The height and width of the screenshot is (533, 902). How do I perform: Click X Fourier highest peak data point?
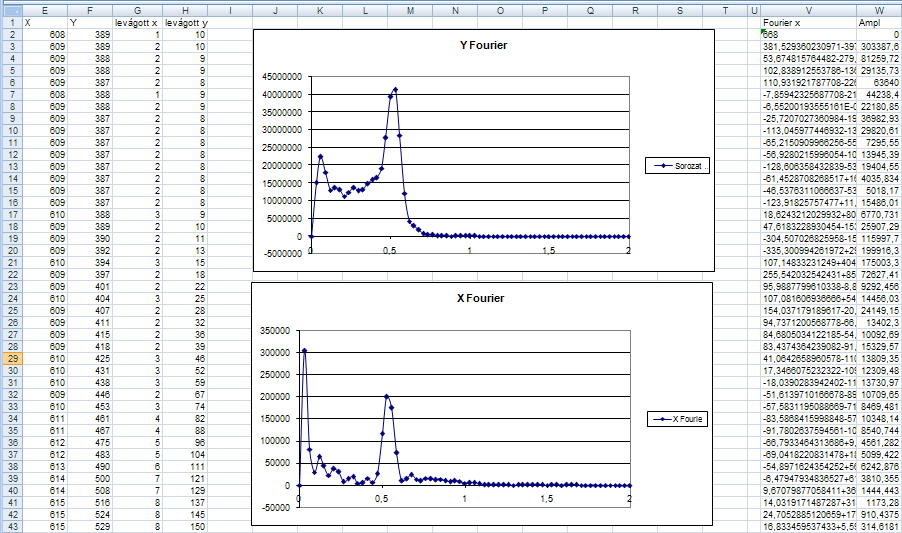click(x=305, y=350)
